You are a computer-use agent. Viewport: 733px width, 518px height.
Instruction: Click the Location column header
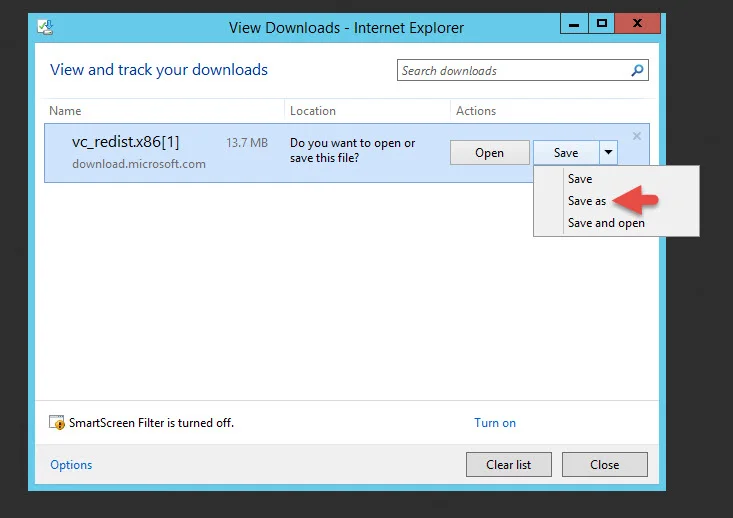[x=313, y=111]
